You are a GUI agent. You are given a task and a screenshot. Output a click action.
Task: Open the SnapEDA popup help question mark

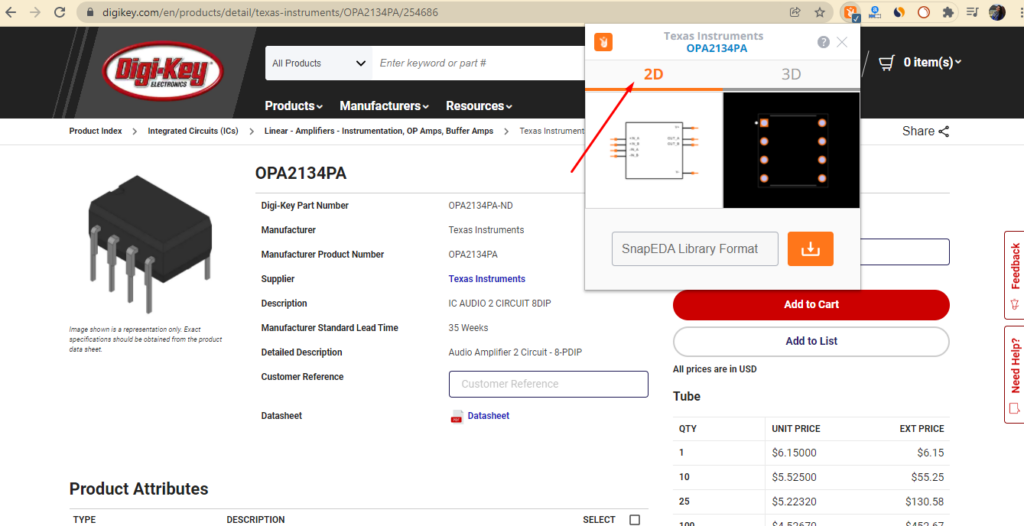(823, 42)
